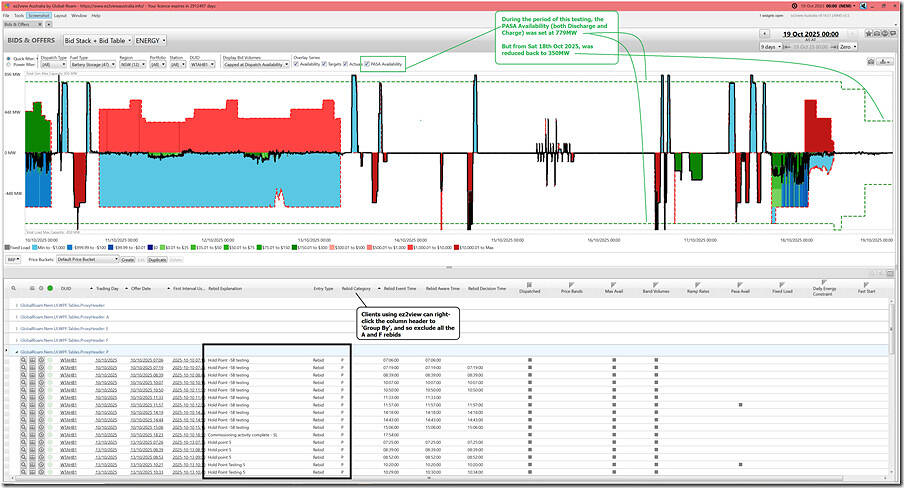904x488 pixels.
Task: Click 'Commissioning activity complete' rebid explanation
Action: pos(242,435)
